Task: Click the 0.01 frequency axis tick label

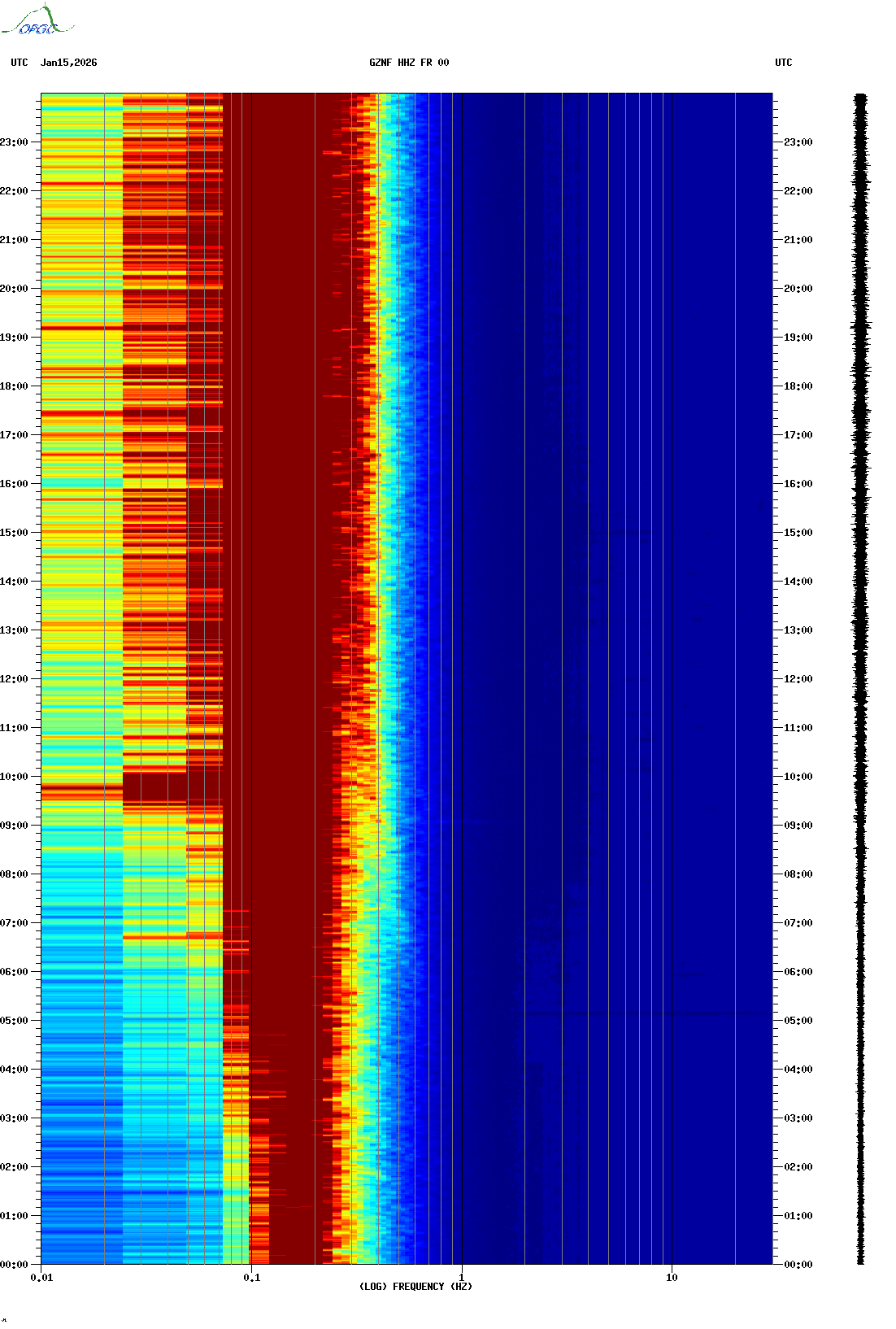Action: tap(41, 1277)
